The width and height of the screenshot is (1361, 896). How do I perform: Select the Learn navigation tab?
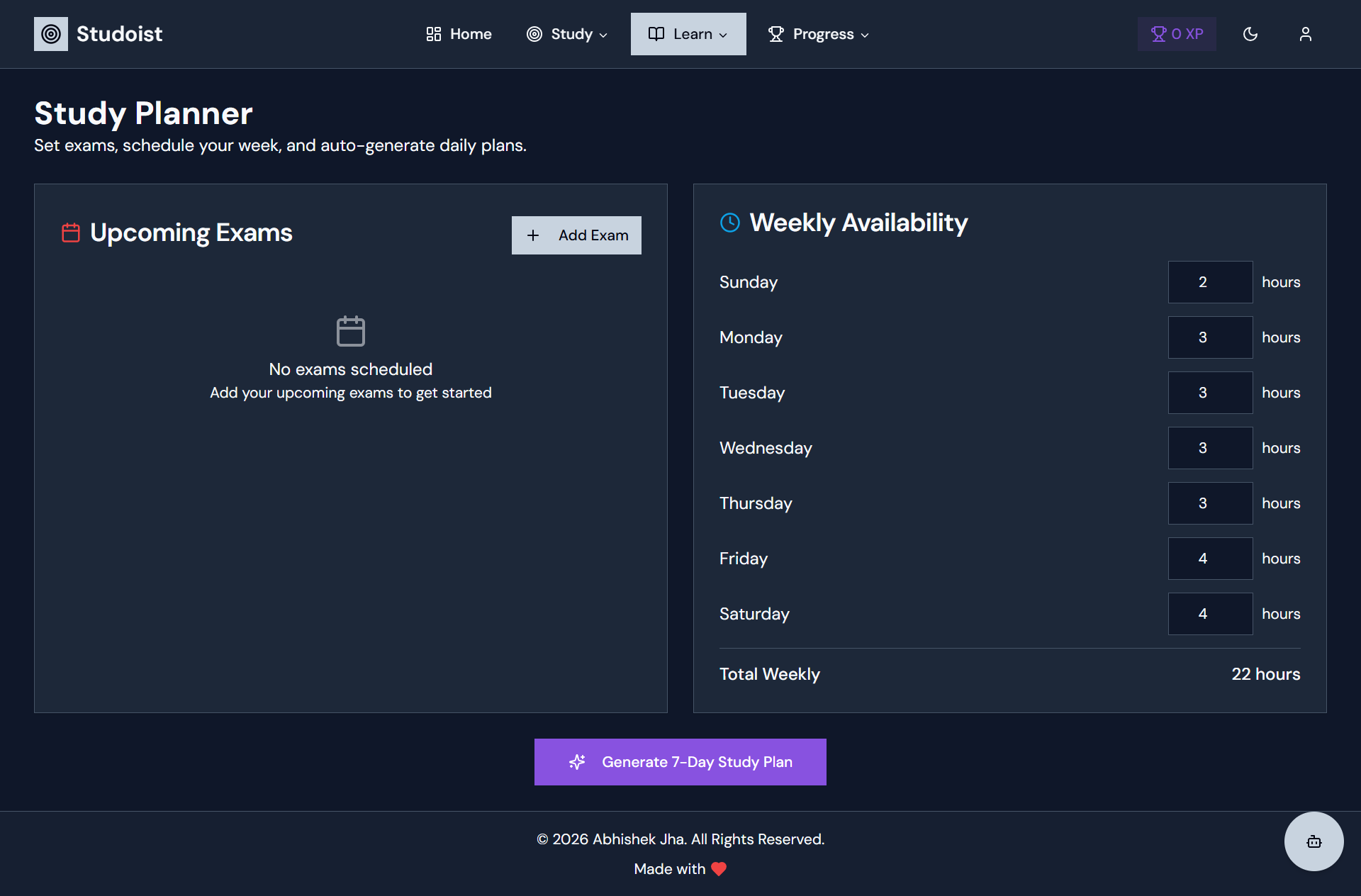(x=688, y=33)
